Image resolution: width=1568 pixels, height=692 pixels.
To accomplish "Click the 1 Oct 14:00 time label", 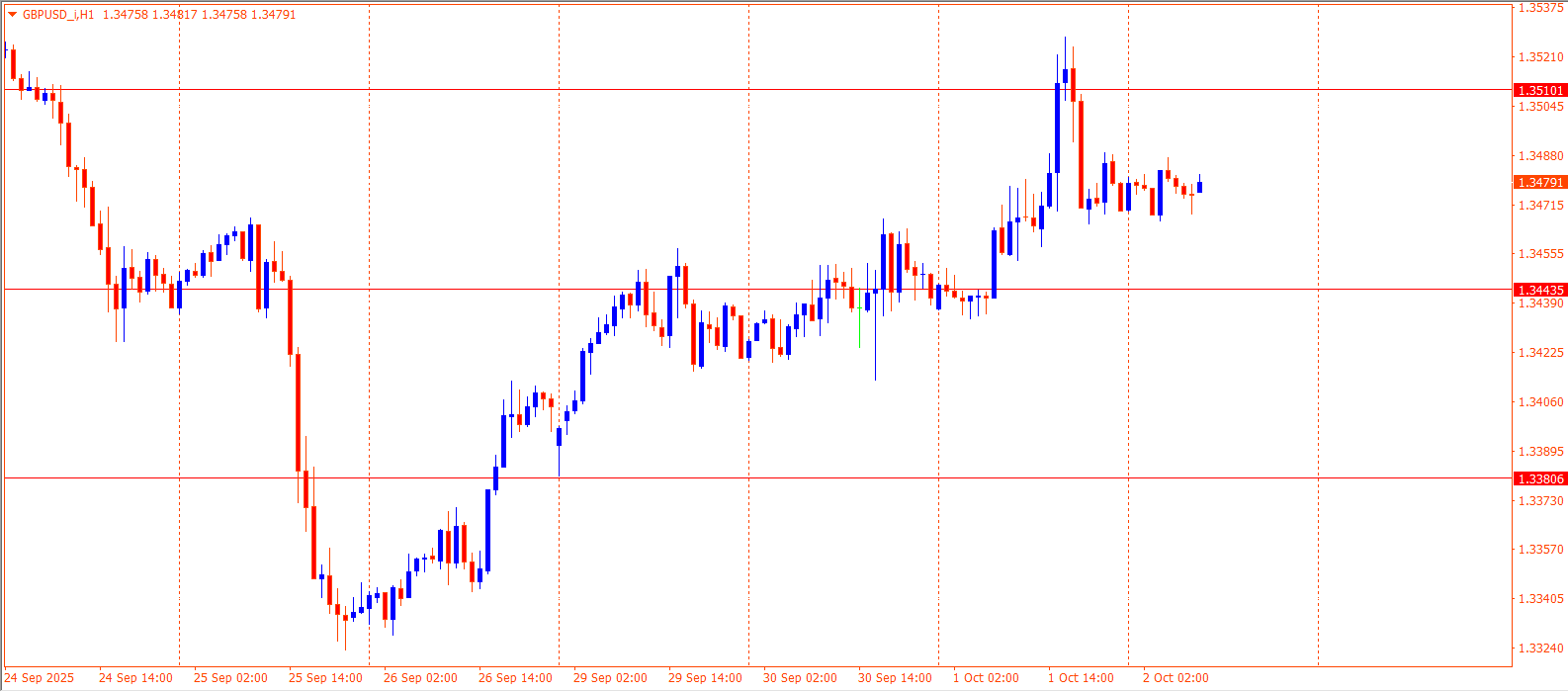I will [1081, 678].
